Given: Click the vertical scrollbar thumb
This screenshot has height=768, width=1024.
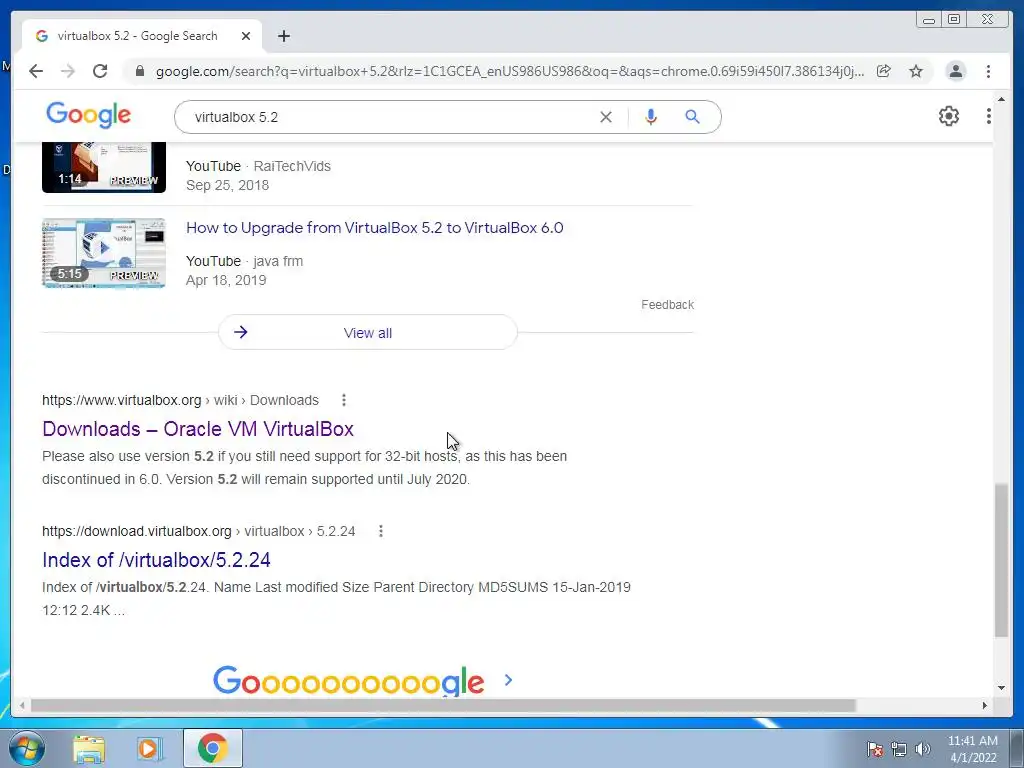Looking at the screenshot, I should point(1001,560).
